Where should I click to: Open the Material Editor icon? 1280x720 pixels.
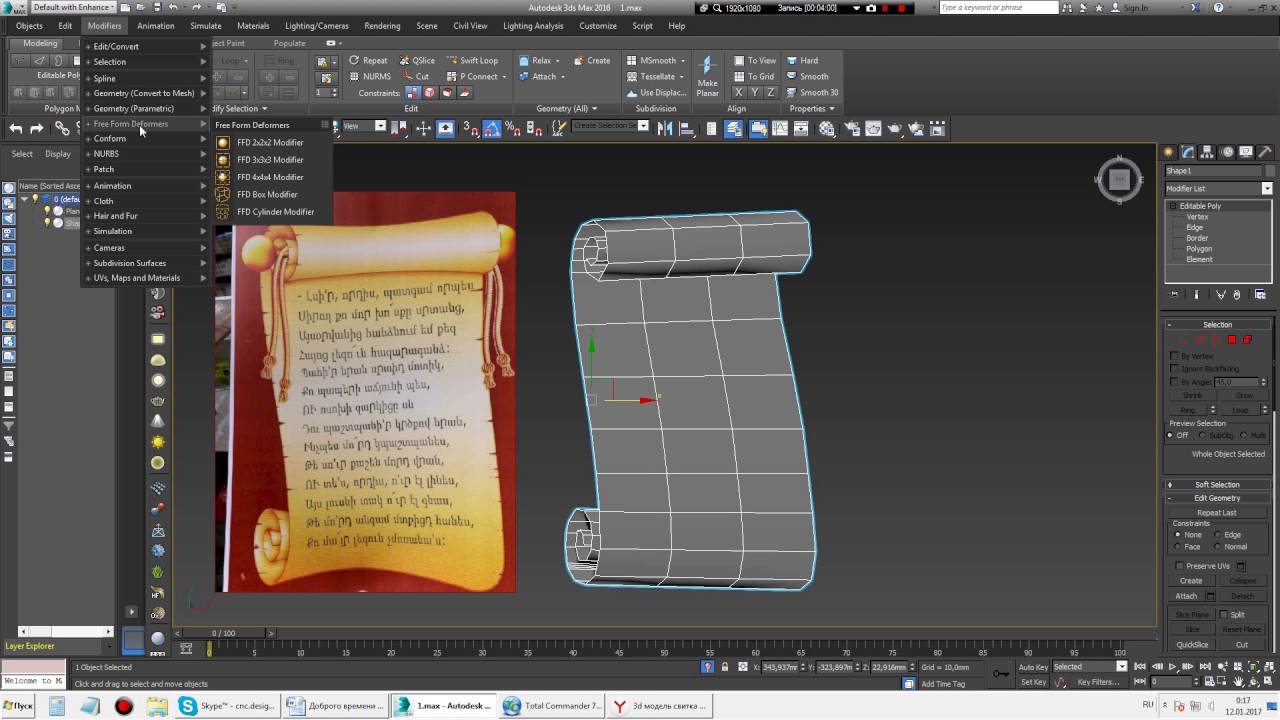[827, 128]
